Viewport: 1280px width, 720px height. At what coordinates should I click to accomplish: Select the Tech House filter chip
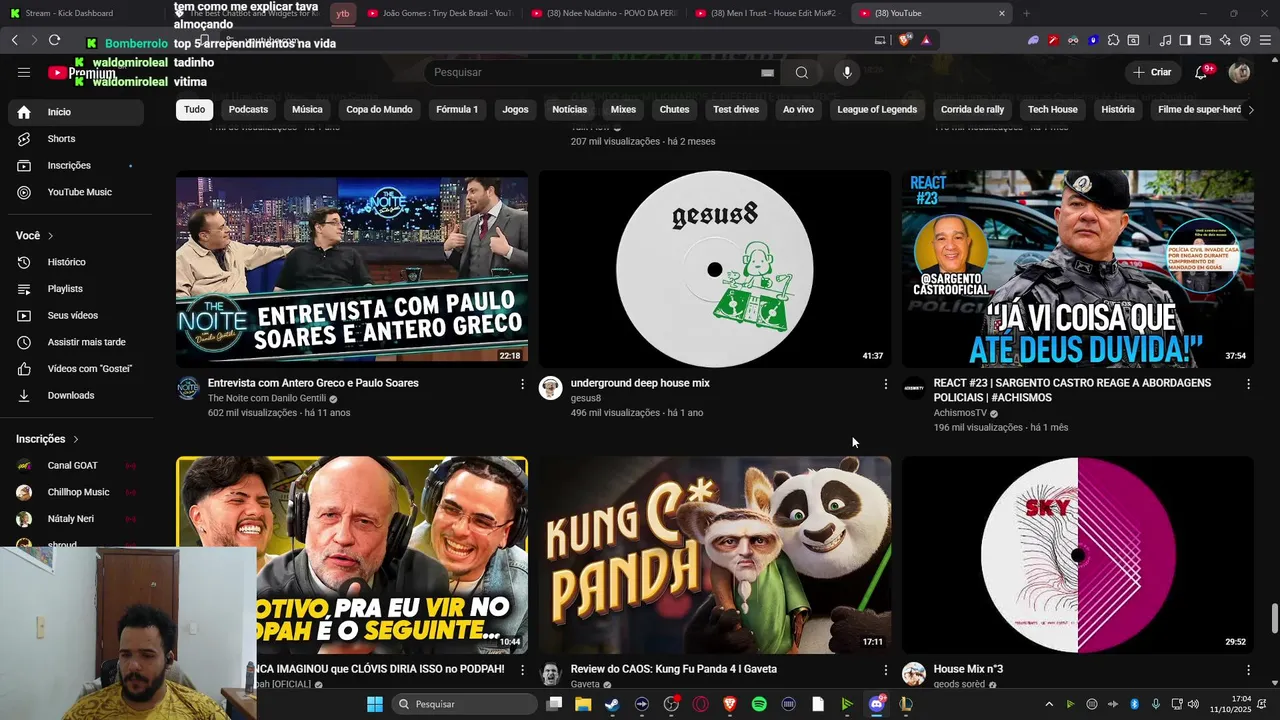point(1053,110)
